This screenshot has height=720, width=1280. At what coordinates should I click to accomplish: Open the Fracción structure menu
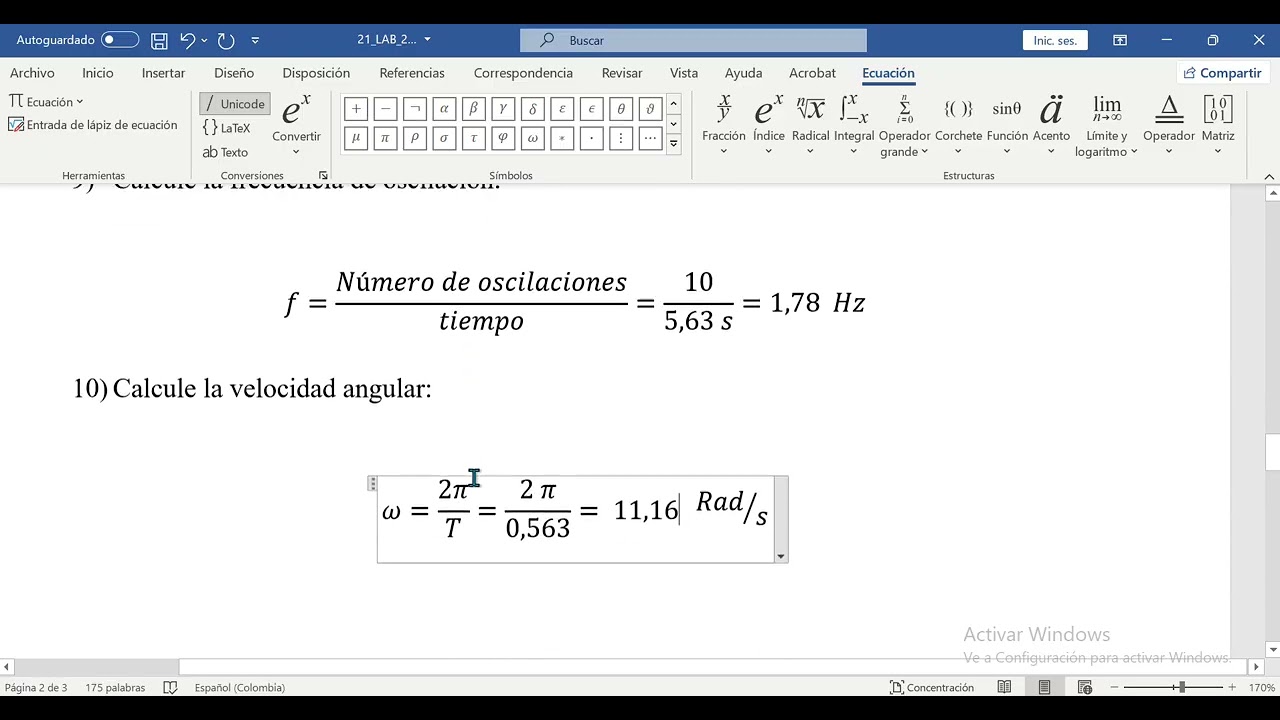click(724, 125)
